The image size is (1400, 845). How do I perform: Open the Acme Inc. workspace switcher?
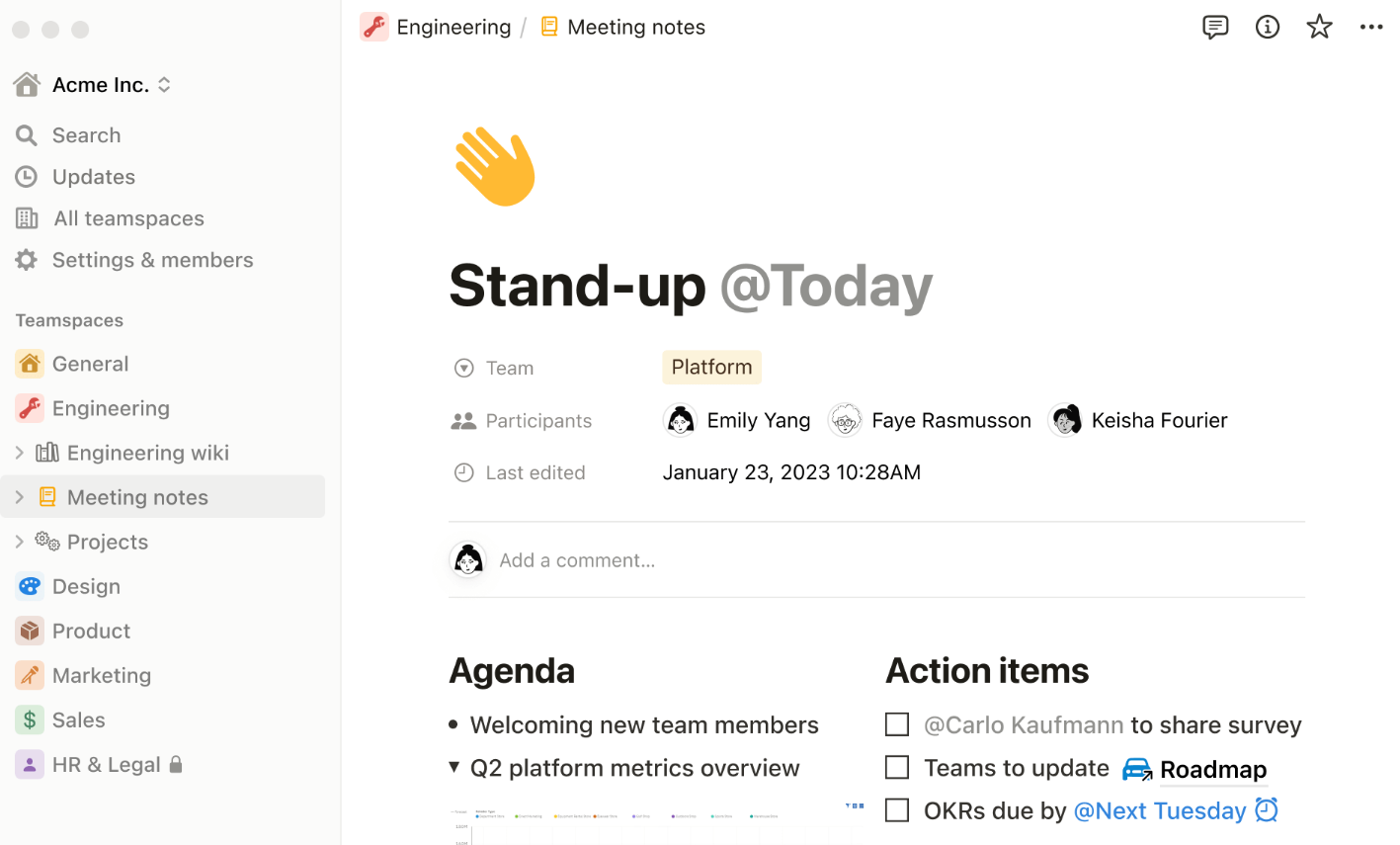pyautogui.click(x=99, y=85)
